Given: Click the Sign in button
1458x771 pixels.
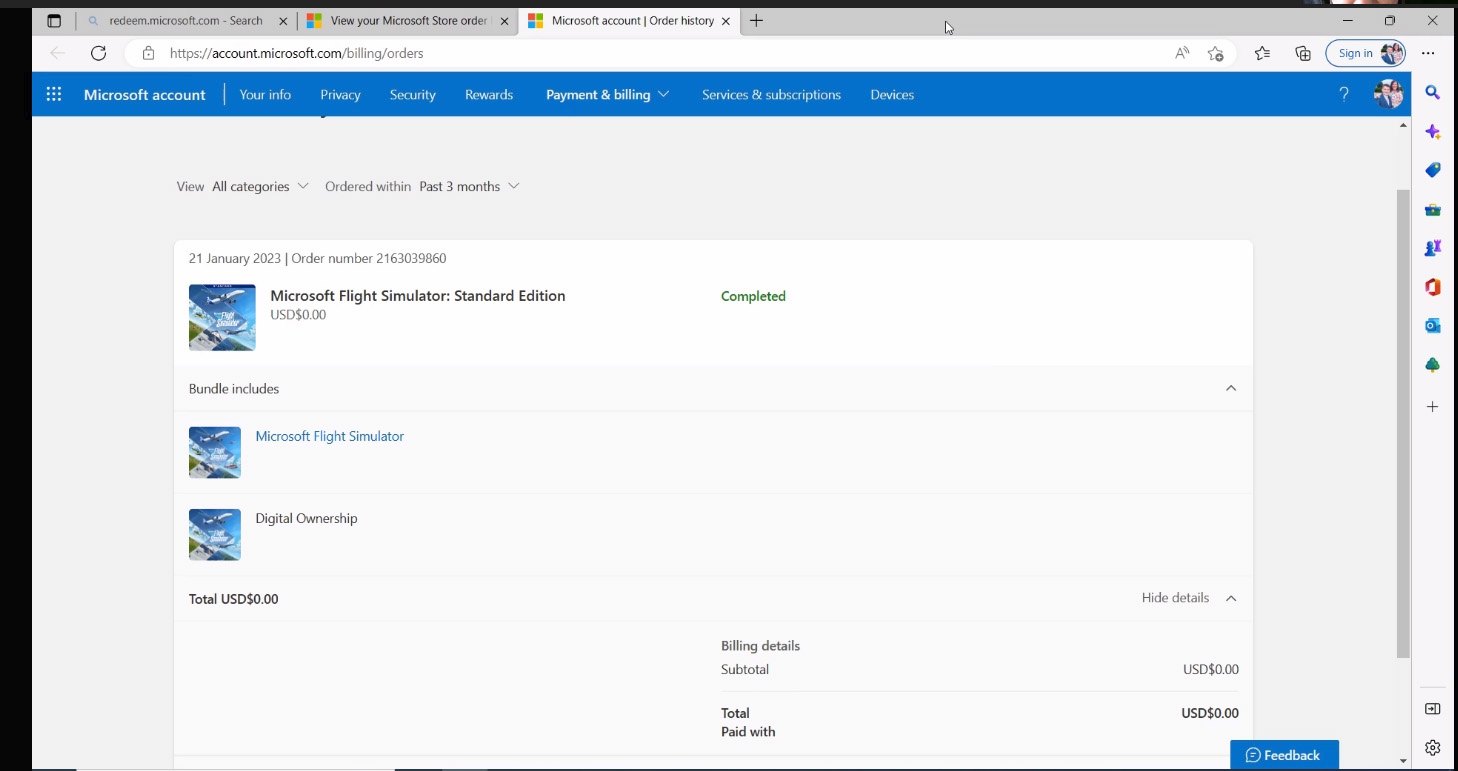Looking at the screenshot, I should tap(1365, 53).
